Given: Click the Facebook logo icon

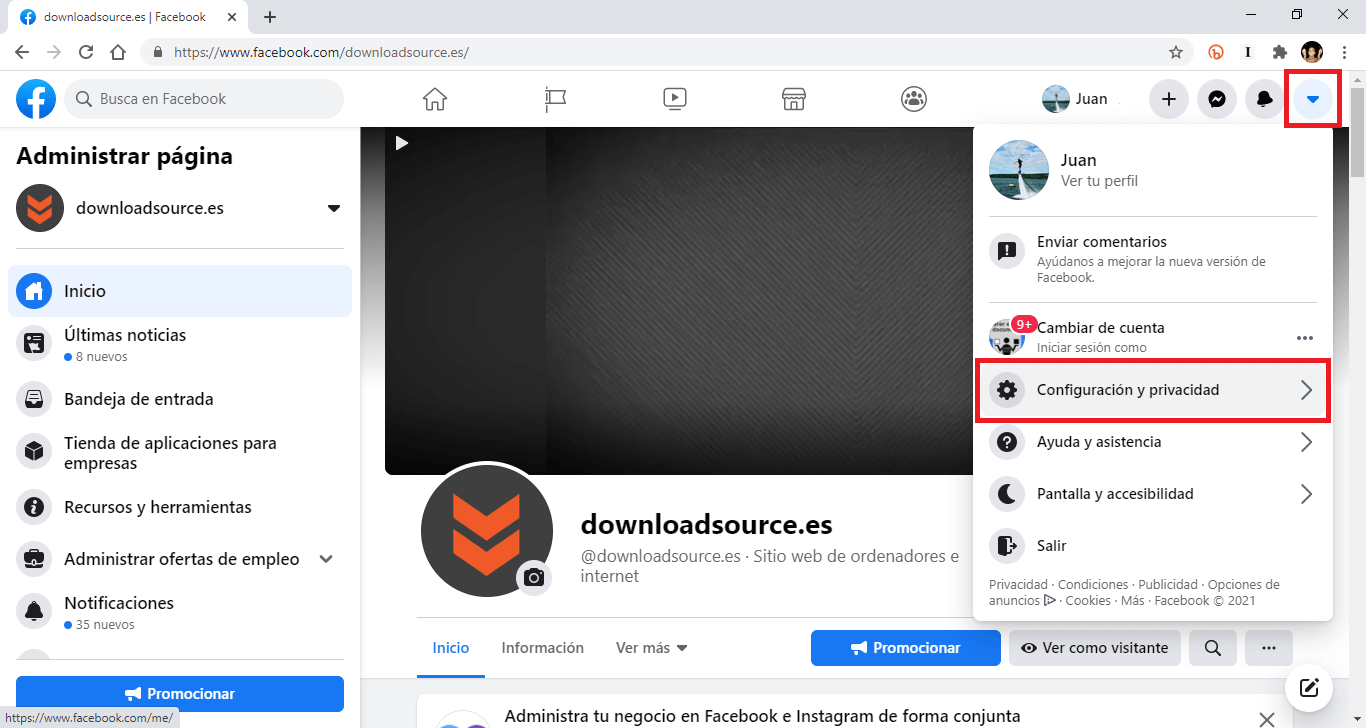Looking at the screenshot, I should [36, 99].
